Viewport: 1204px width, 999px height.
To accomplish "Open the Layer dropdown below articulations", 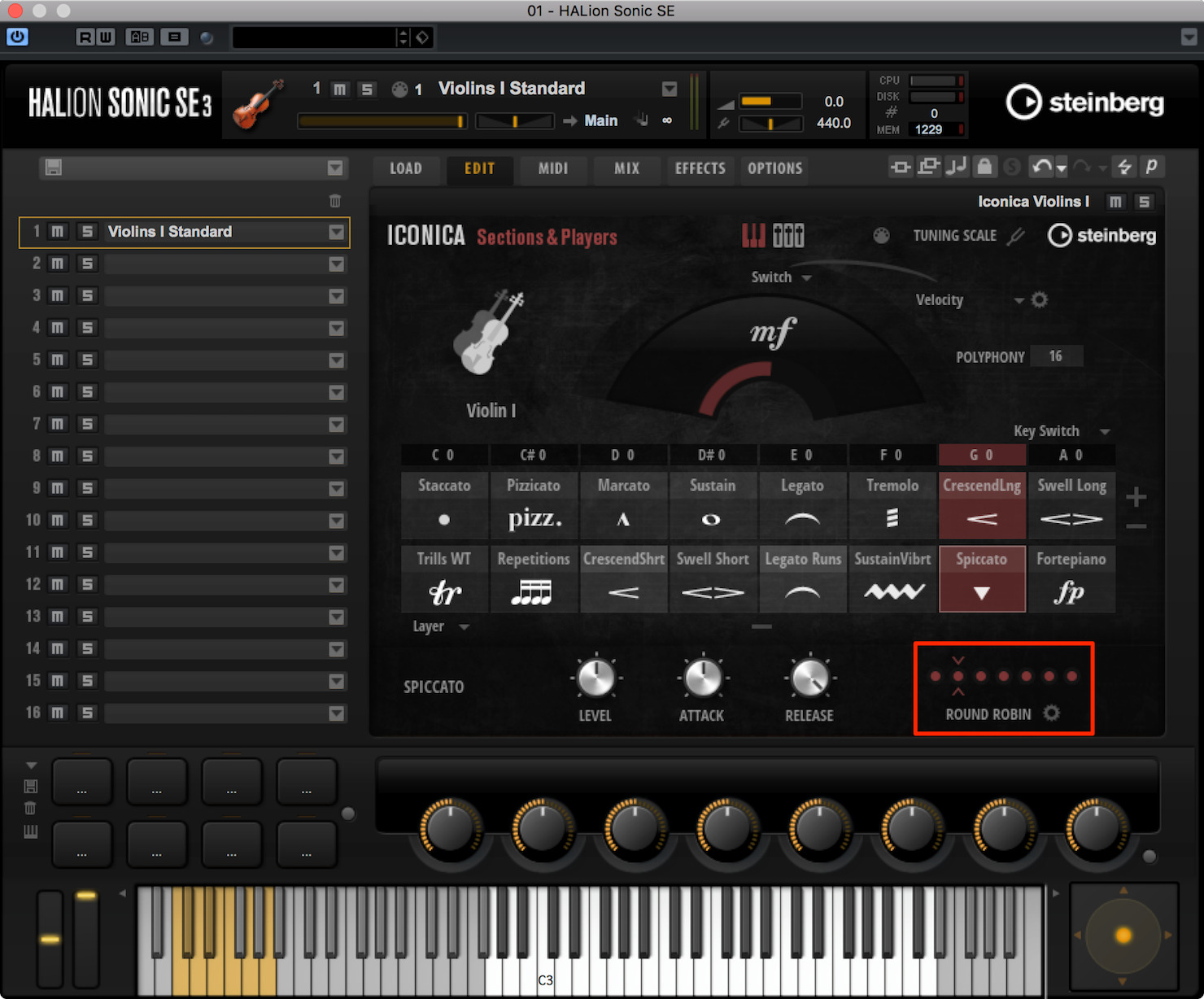I will click(440, 626).
